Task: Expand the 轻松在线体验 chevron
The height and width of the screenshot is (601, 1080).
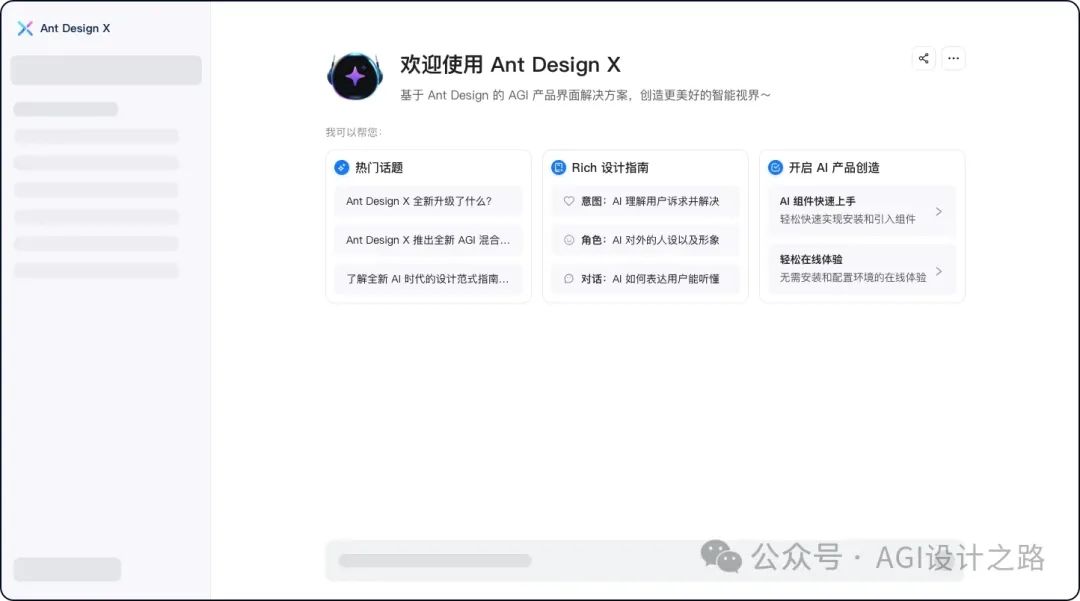Action: tap(939, 271)
